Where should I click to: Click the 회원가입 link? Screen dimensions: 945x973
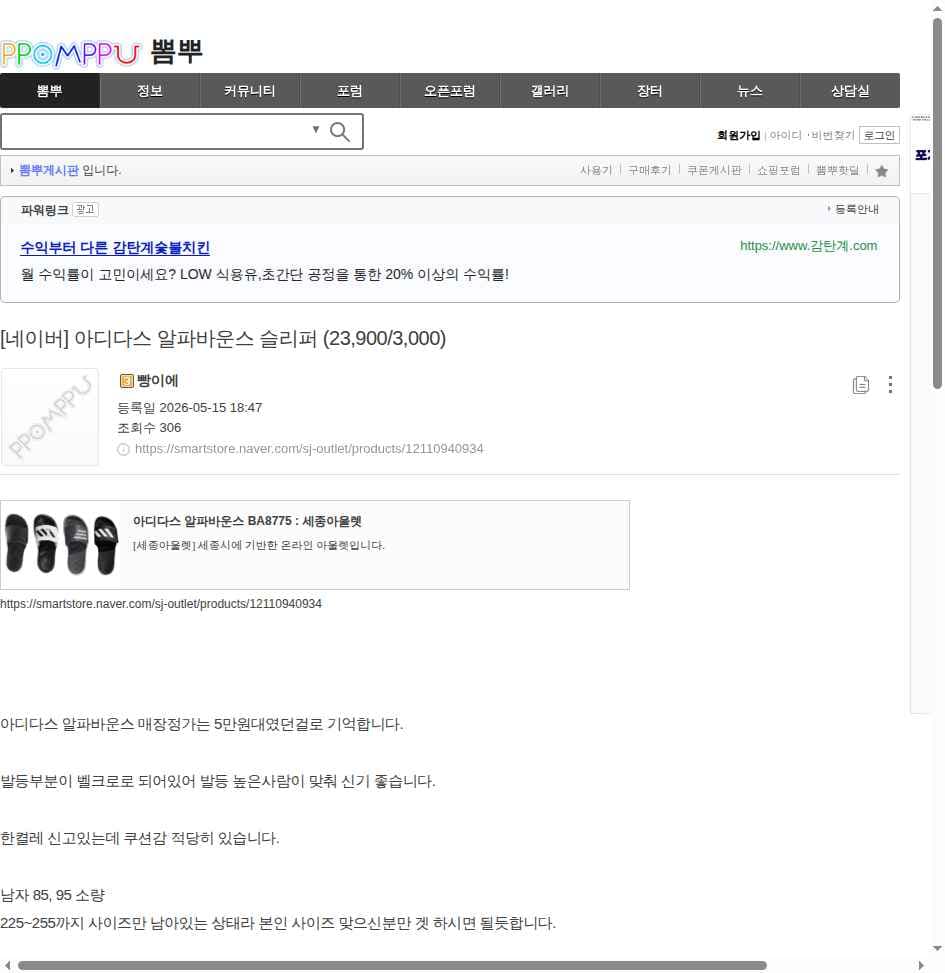[x=738, y=135]
